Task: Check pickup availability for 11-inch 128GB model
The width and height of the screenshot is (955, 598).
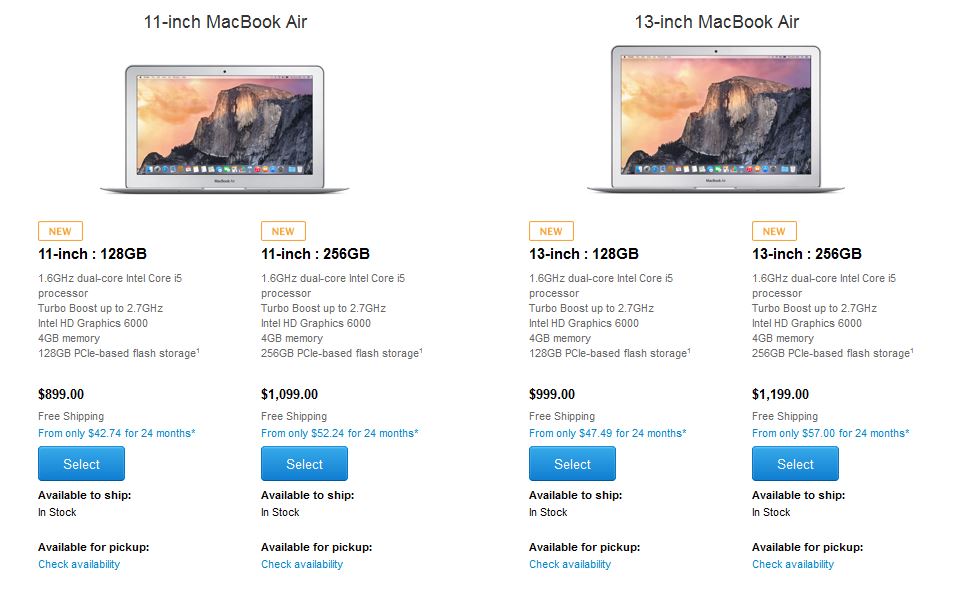Action: pos(79,564)
